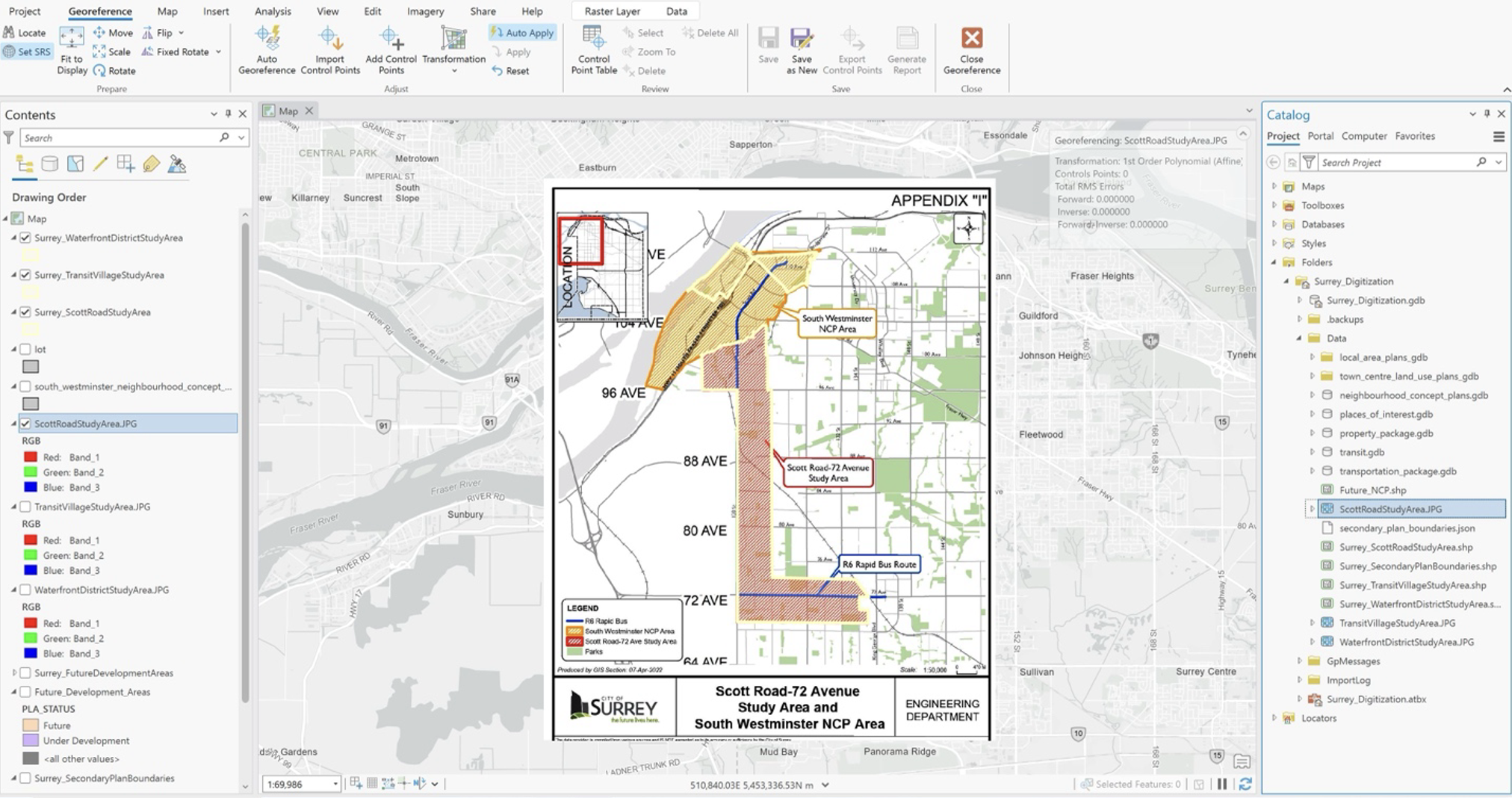Show List By Selection view
1512x798 pixels.
point(75,164)
